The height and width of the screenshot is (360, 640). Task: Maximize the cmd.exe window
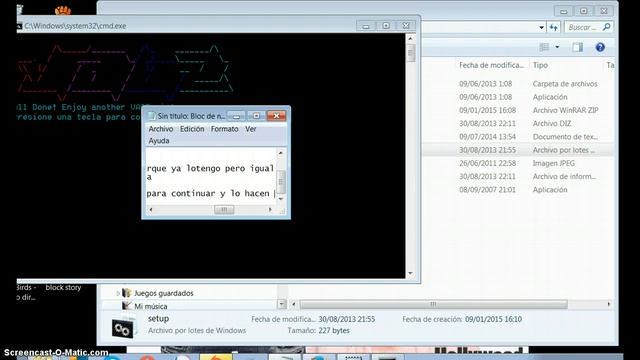tap(386, 26)
